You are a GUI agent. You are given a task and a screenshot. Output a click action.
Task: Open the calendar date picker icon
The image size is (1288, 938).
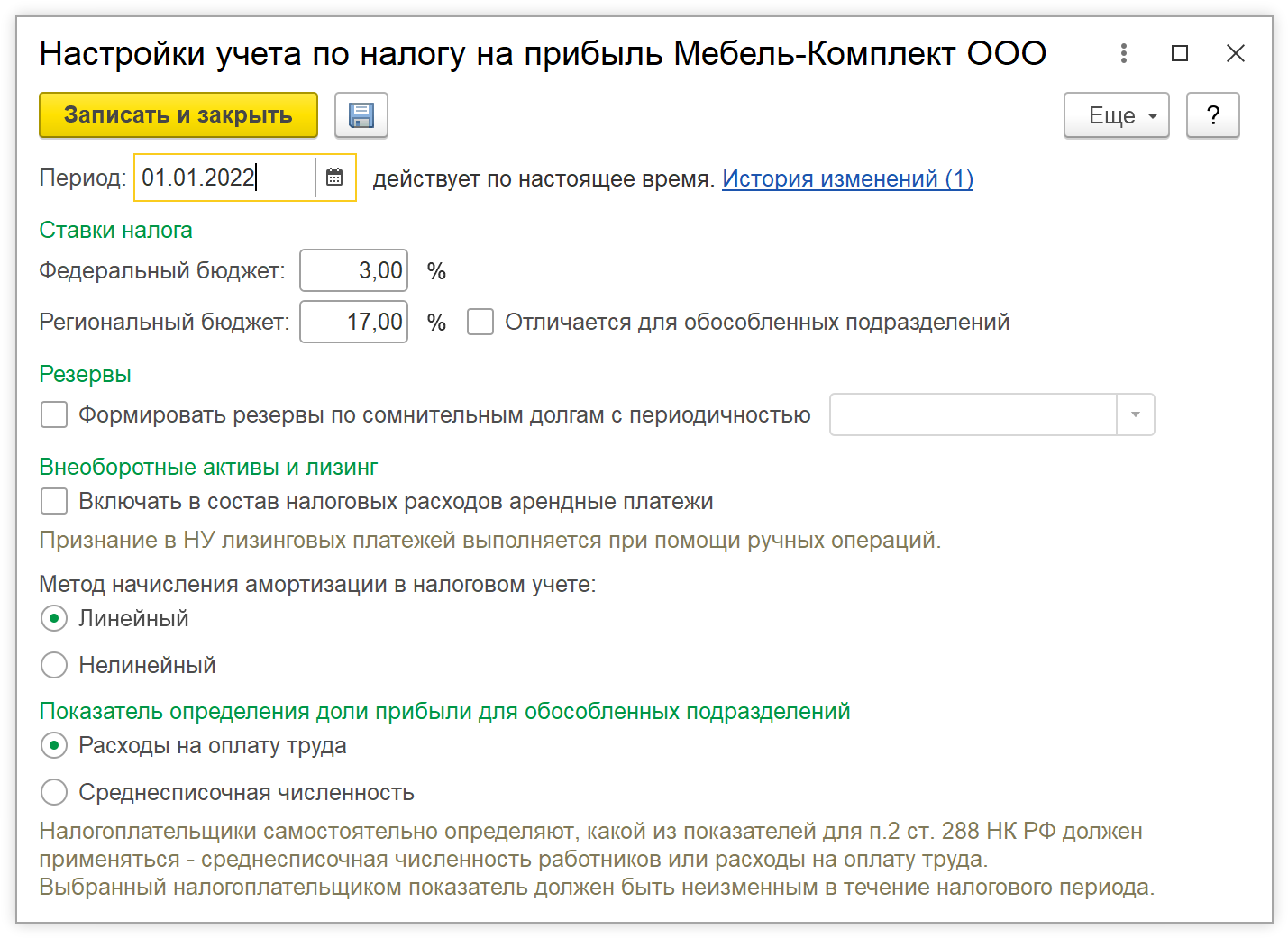[334, 178]
